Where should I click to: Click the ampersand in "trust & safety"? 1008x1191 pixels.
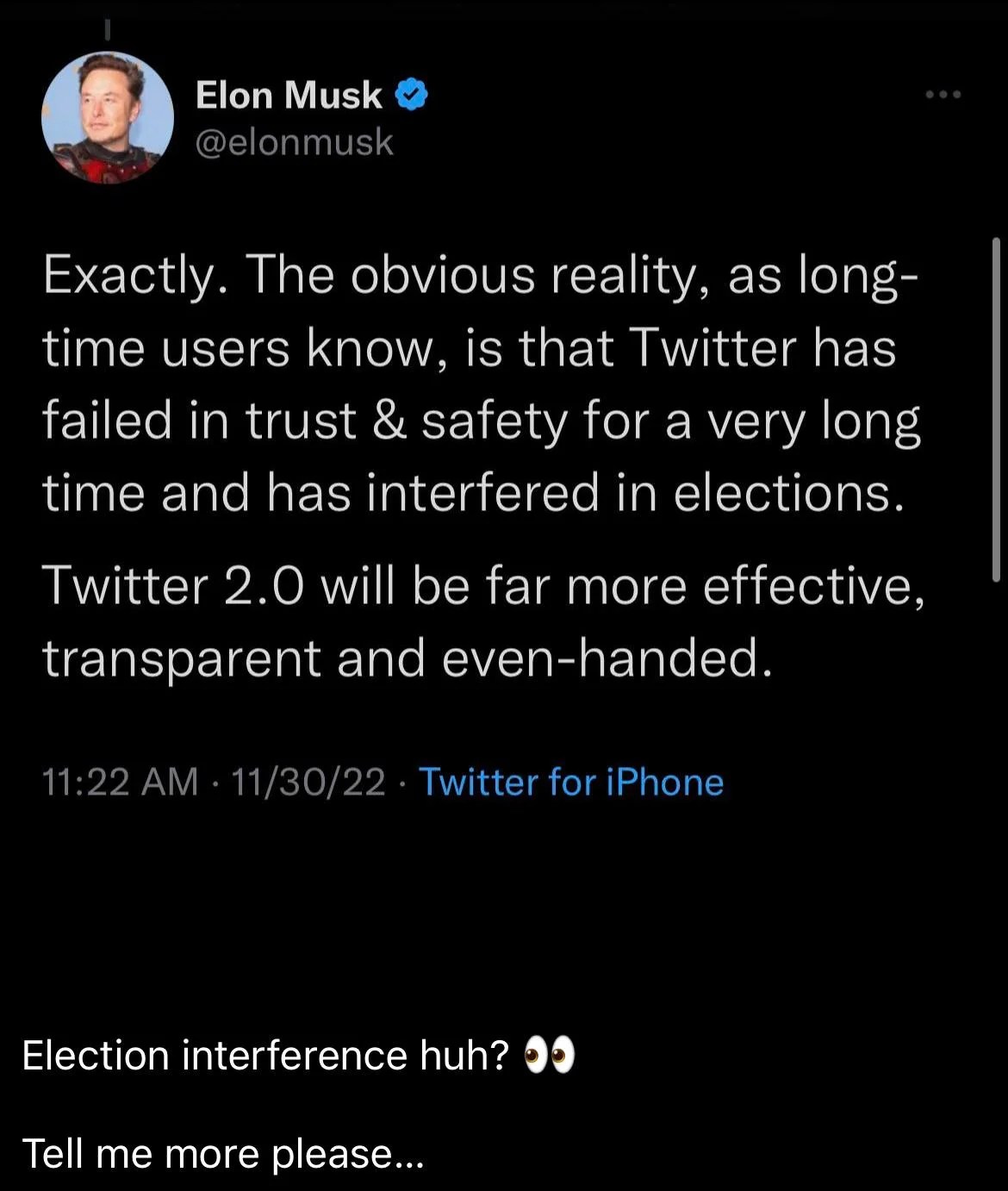pyautogui.click(x=389, y=421)
